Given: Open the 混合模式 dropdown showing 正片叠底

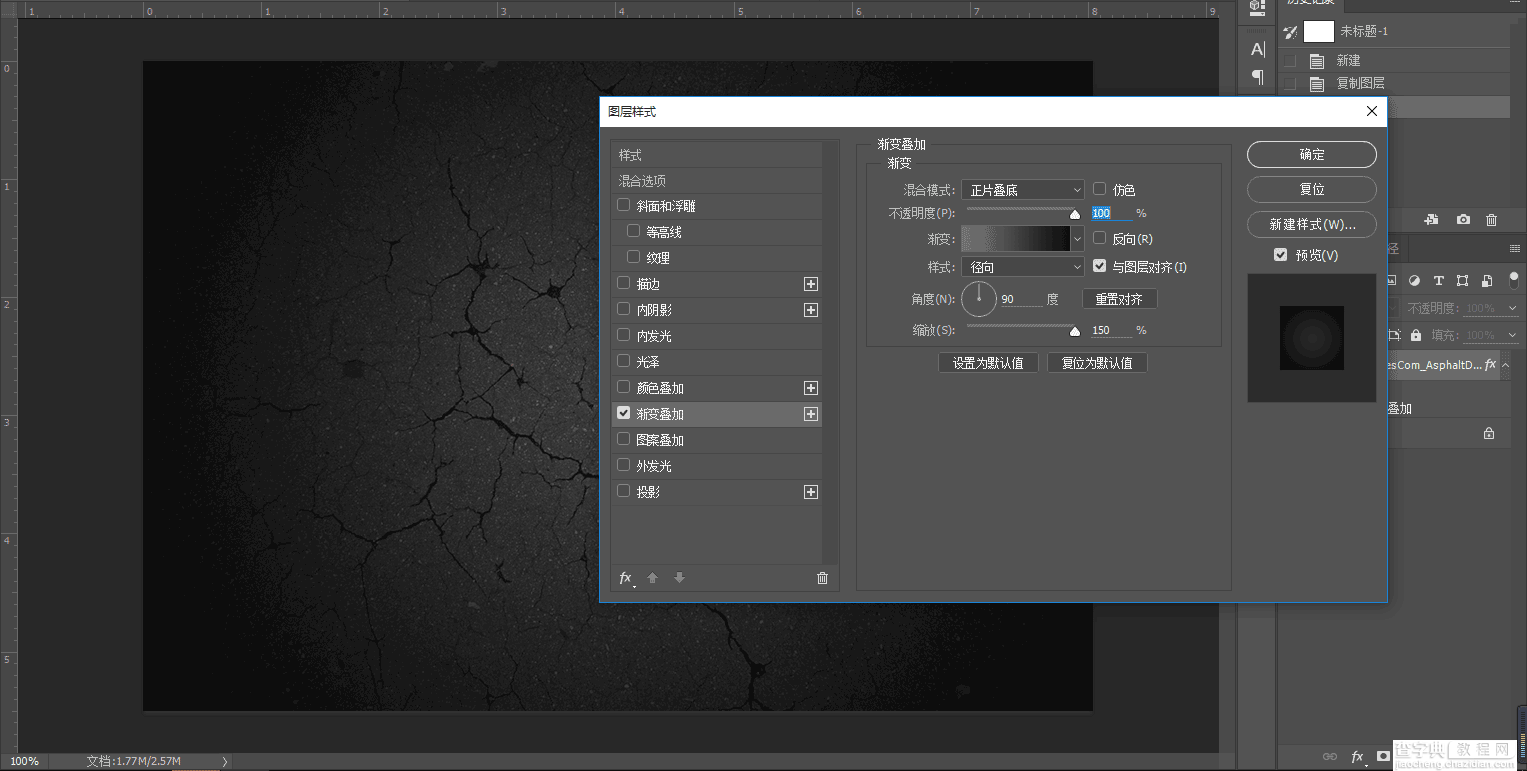Looking at the screenshot, I should coord(1023,189).
